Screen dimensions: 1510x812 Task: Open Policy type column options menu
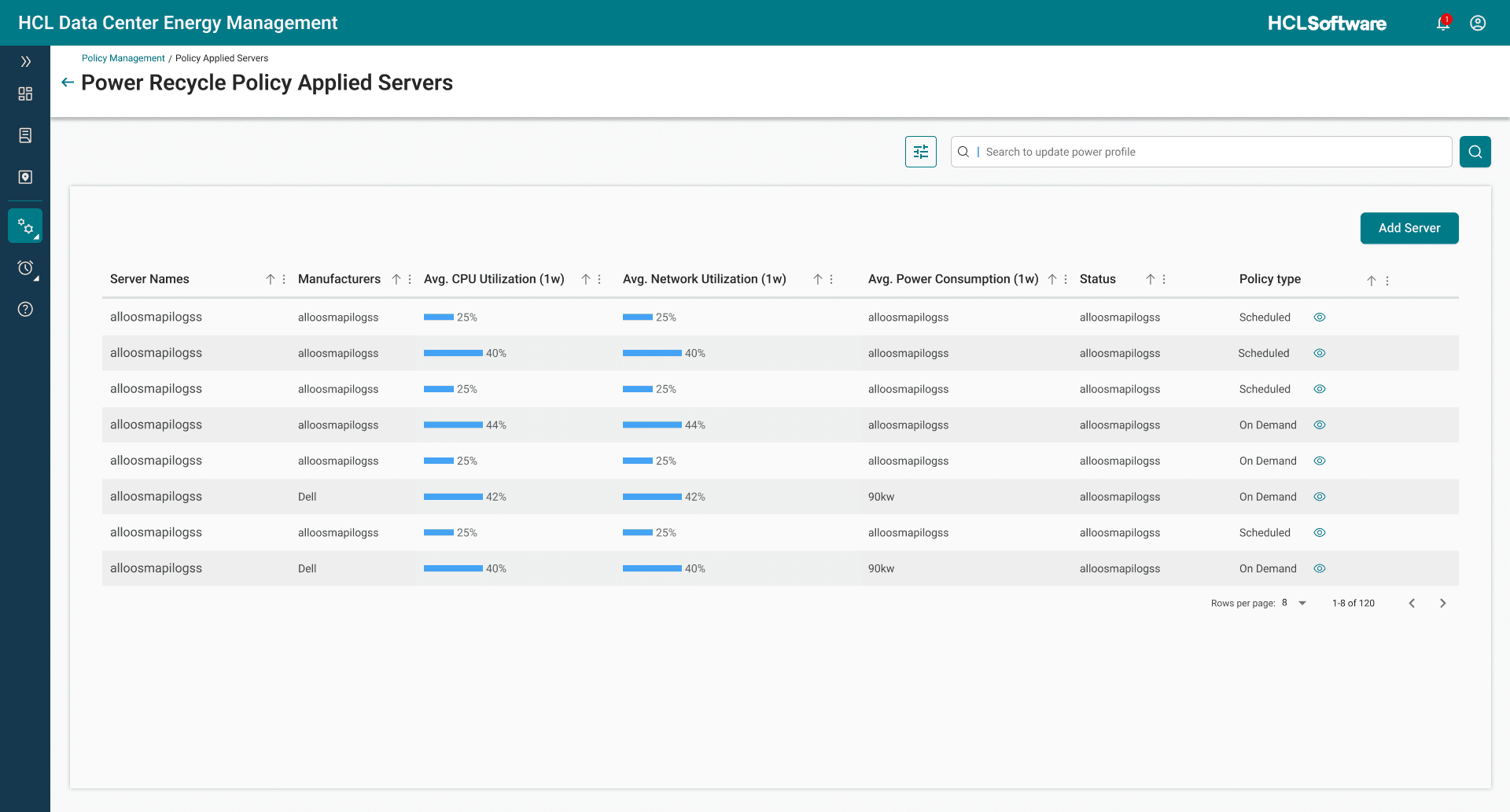pos(1387,281)
